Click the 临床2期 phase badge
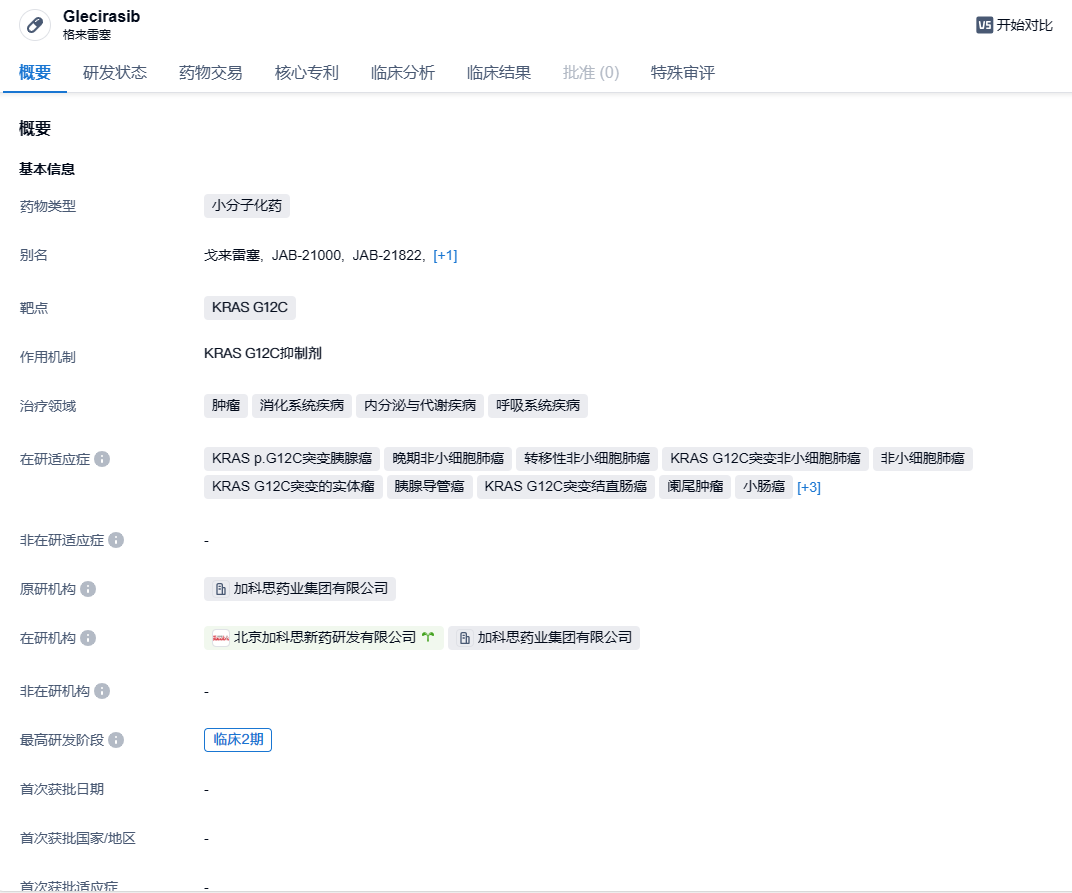1072x893 pixels. pos(238,740)
